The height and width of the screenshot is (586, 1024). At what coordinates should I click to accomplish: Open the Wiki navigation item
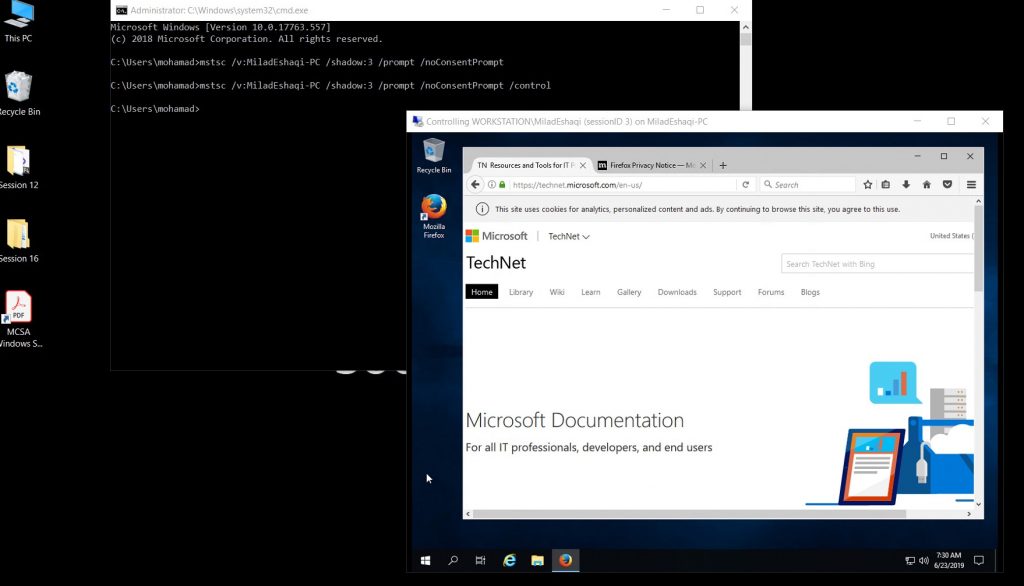[x=557, y=292]
